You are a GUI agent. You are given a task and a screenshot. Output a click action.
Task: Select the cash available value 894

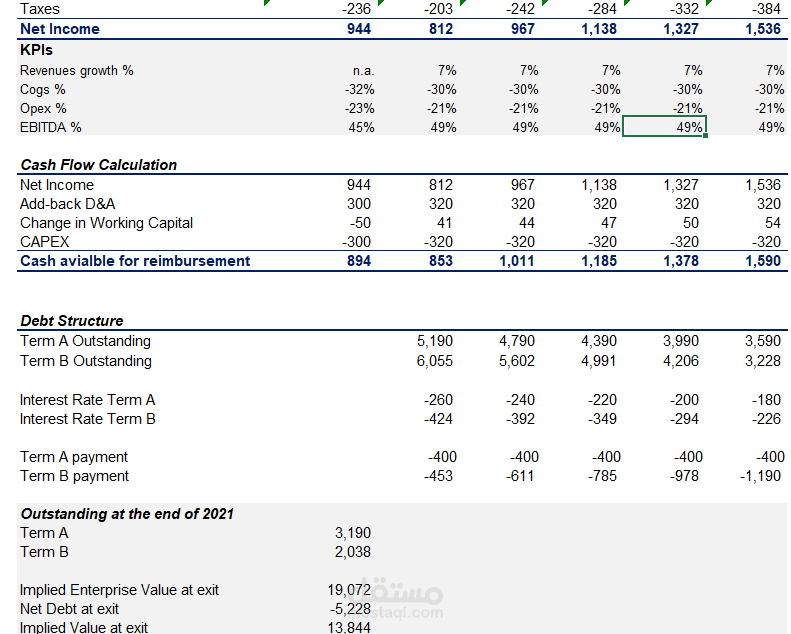(x=359, y=261)
